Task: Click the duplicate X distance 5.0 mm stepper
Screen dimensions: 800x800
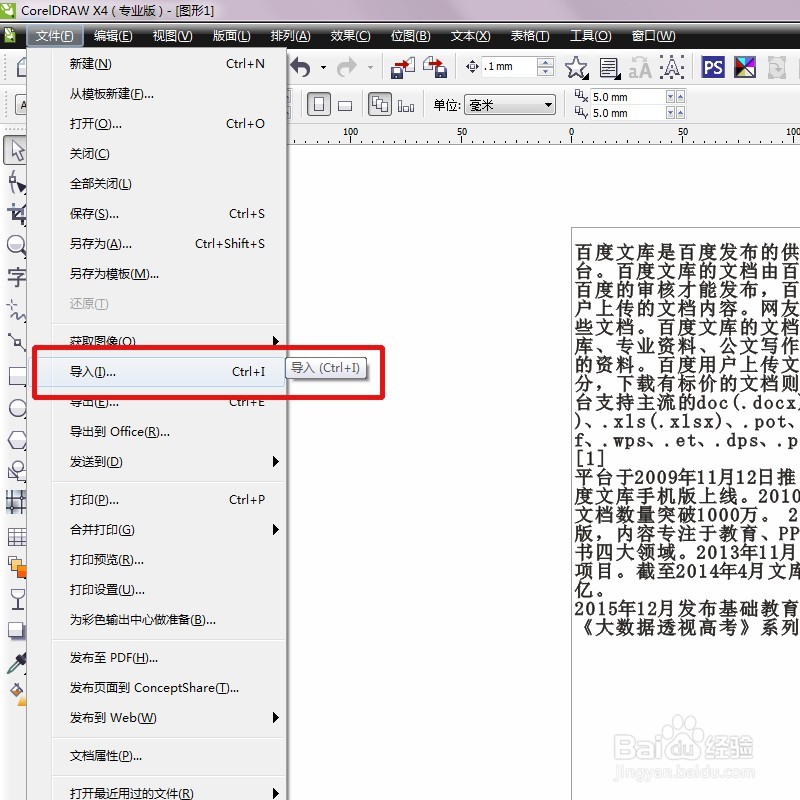Action: point(676,96)
